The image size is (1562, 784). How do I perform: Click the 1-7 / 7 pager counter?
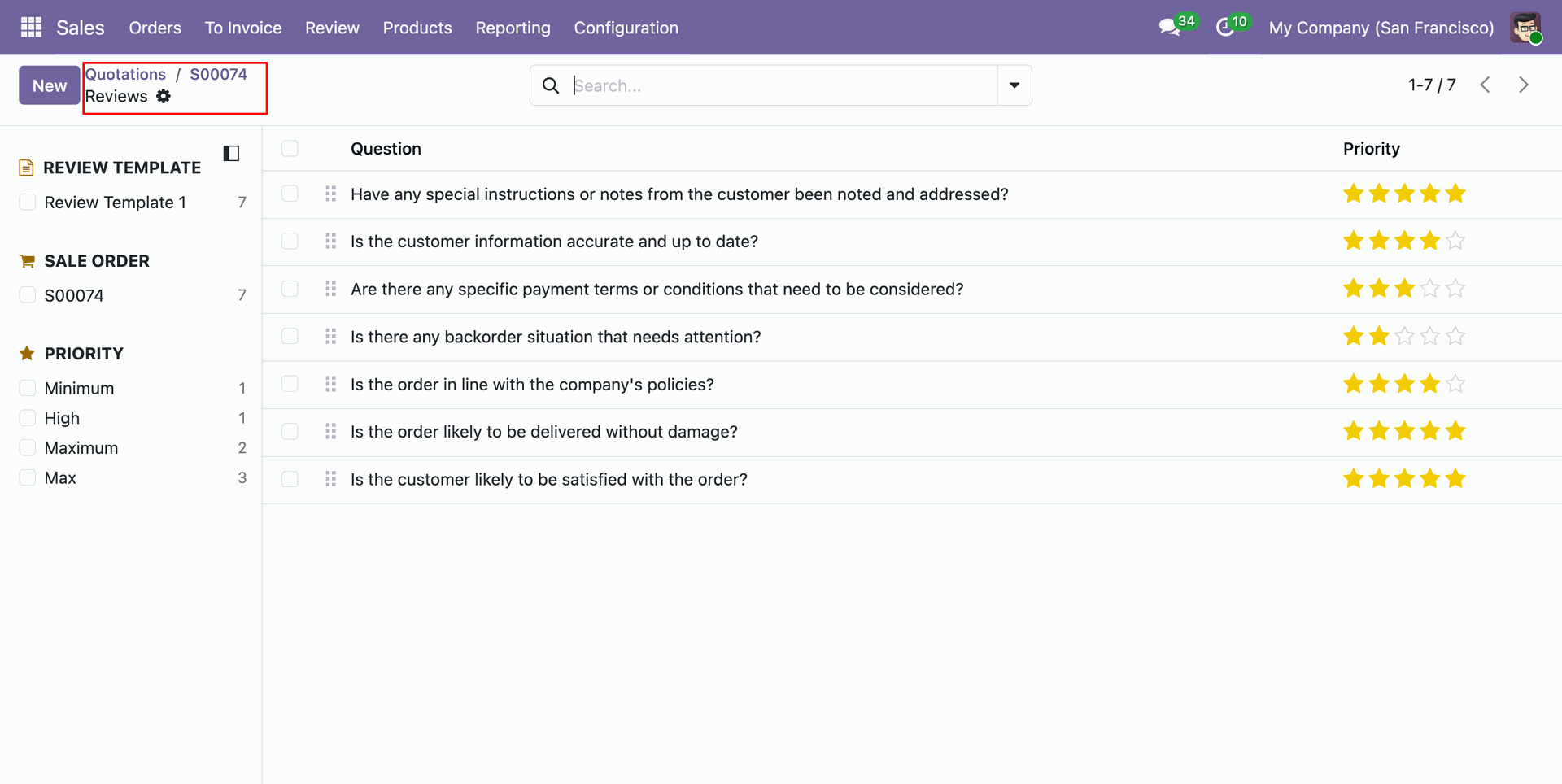pyautogui.click(x=1432, y=85)
